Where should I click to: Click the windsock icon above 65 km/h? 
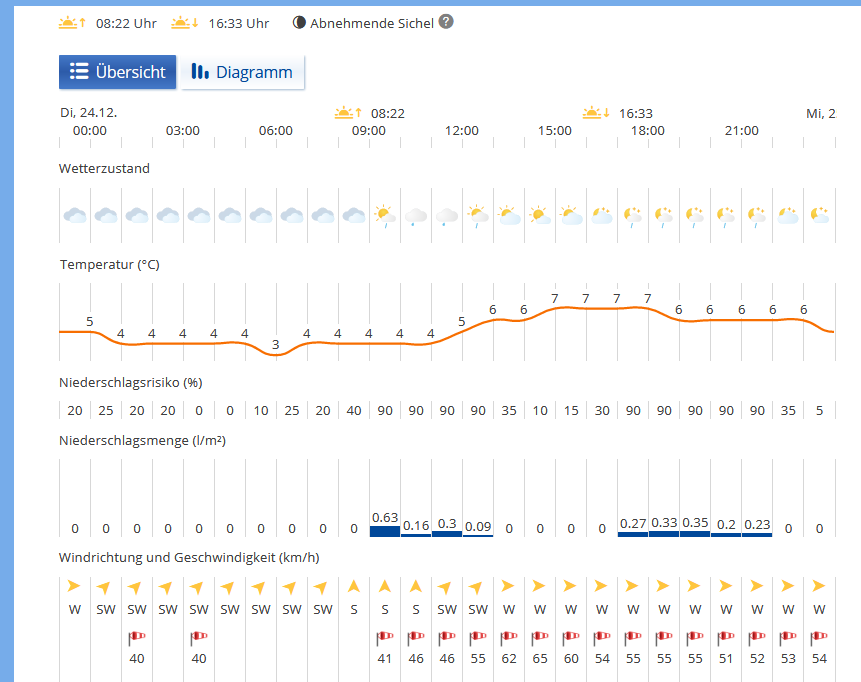click(x=540, y=637)
